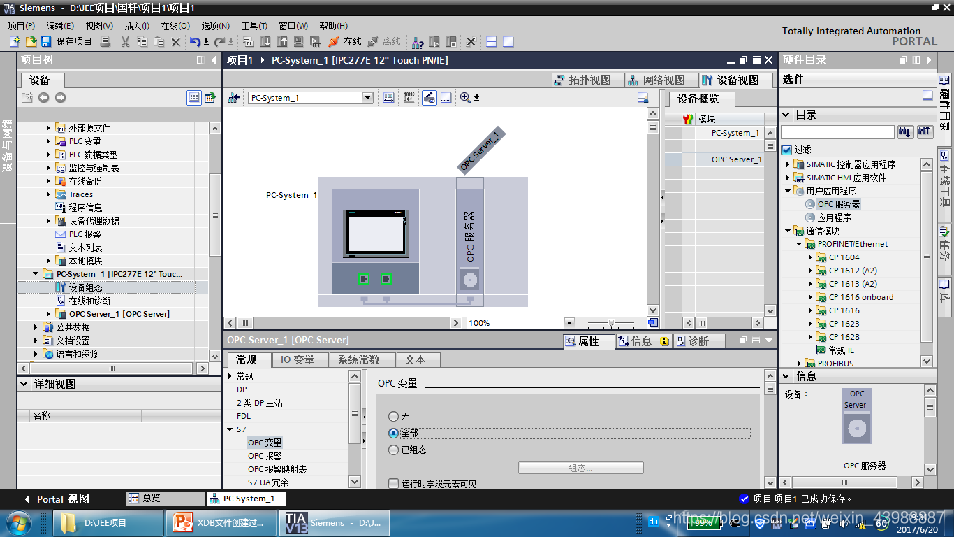The image size is (955, 537).
Task: Undo last action with blue arrow
Action: (195, 42)
